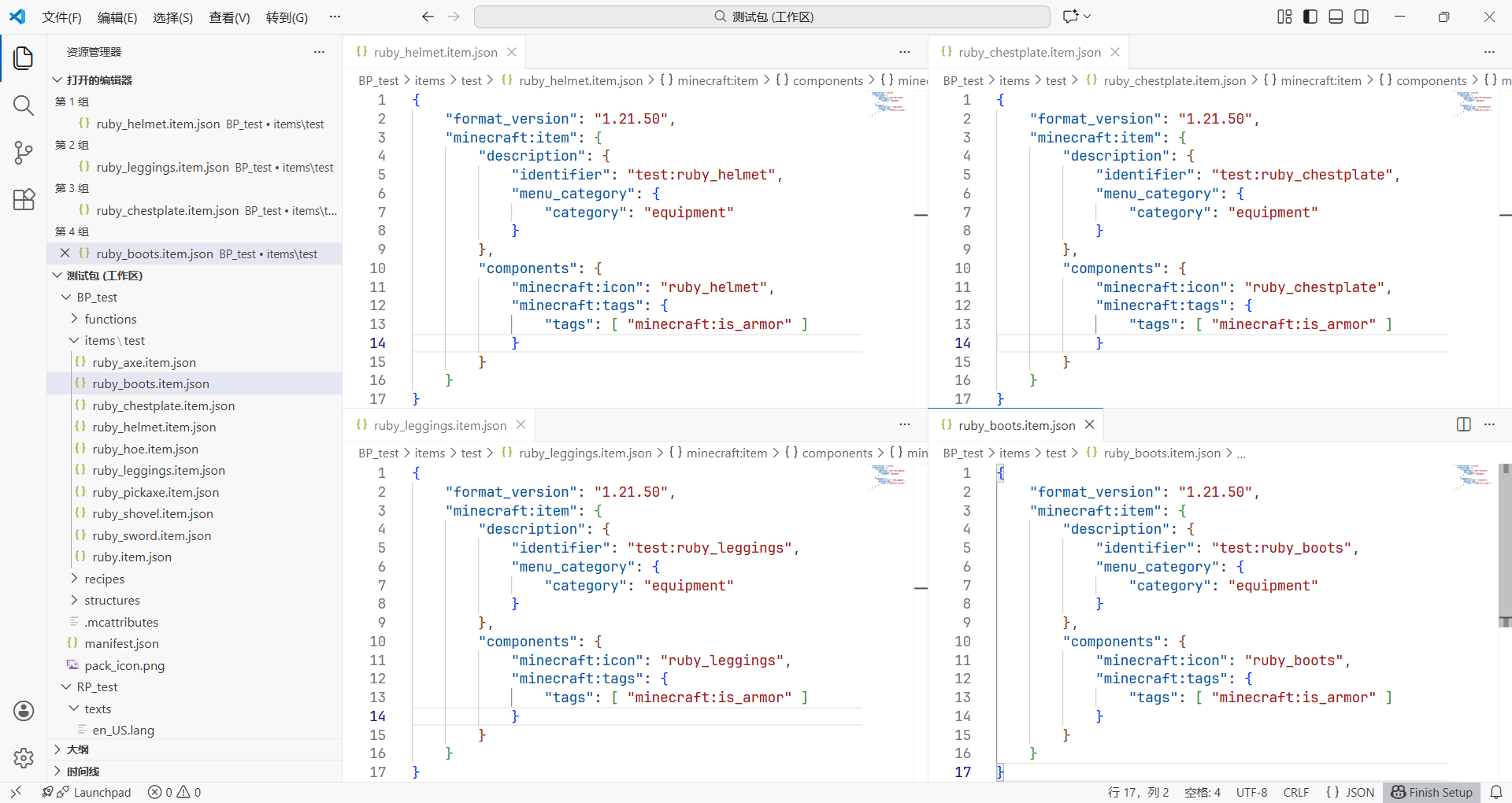Toggle the bottom panel visibility

[x=1336, y=17]
